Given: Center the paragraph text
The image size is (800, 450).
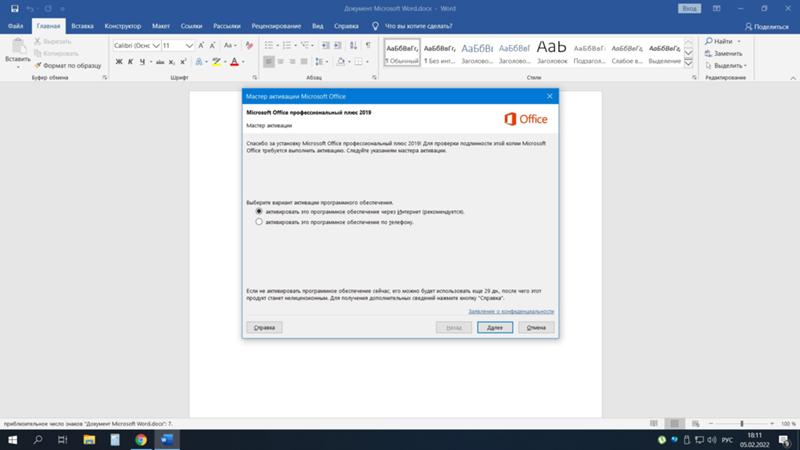Looking at the screenshot, I should tap(281, 62).
